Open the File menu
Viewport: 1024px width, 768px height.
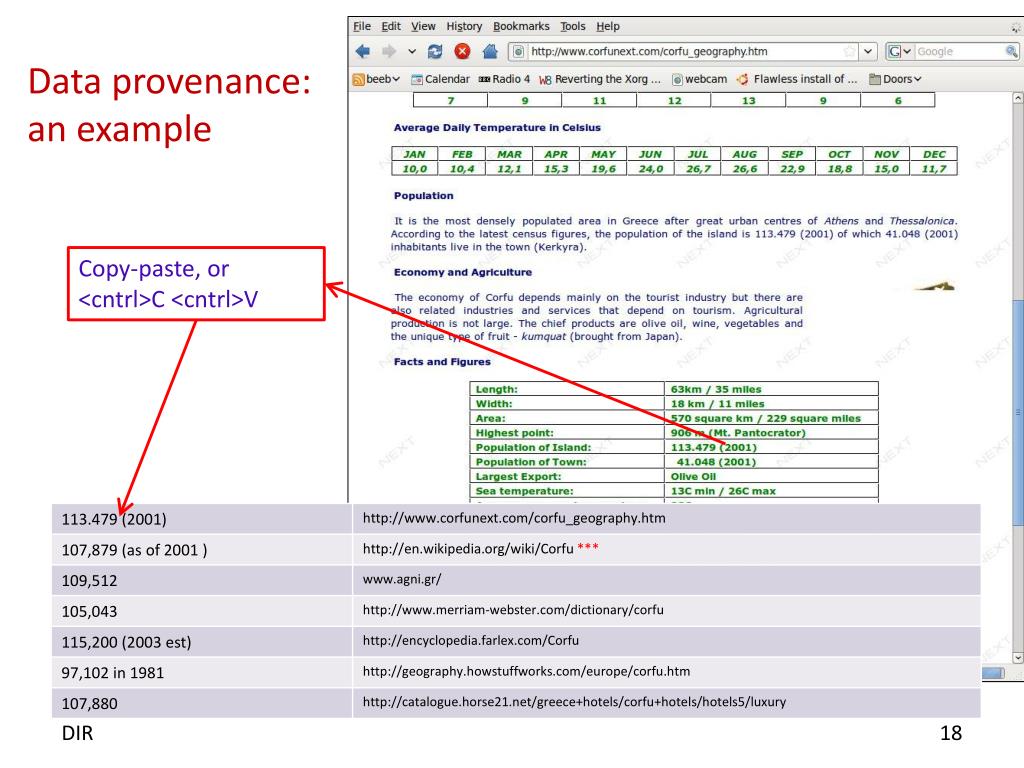(362, 26)
